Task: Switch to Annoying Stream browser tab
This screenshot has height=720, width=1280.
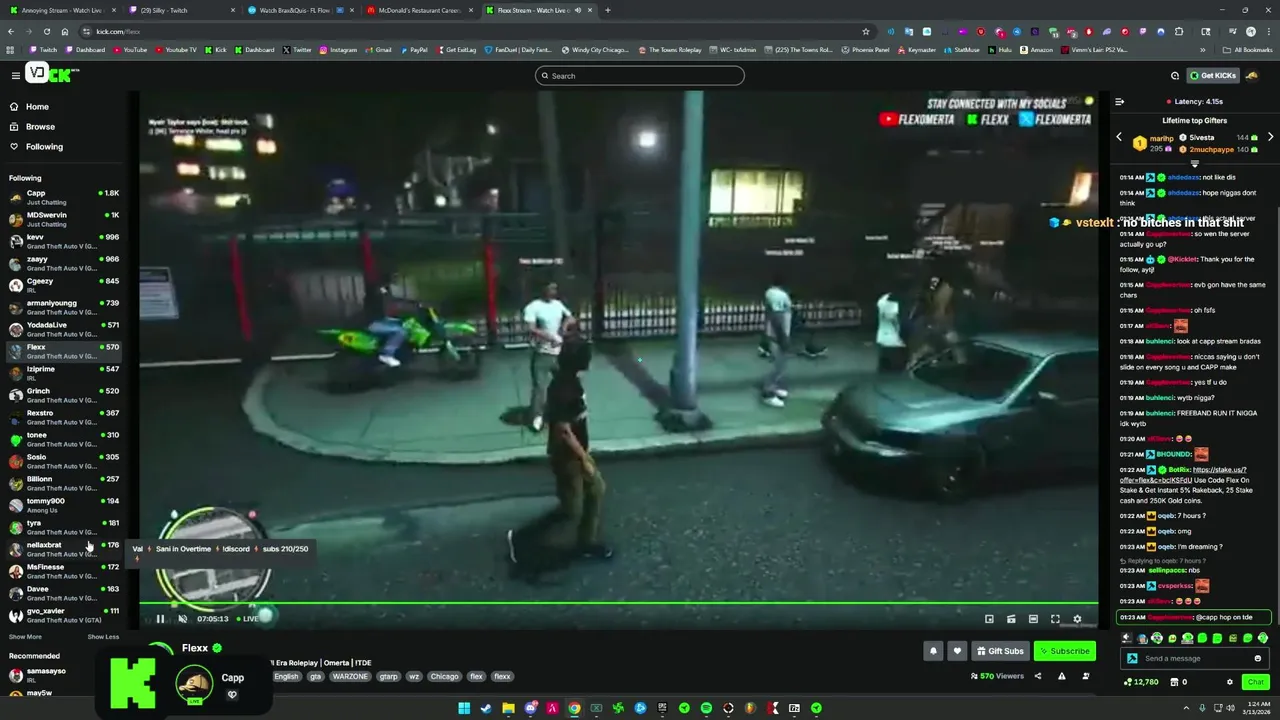Action: [64, 10]
